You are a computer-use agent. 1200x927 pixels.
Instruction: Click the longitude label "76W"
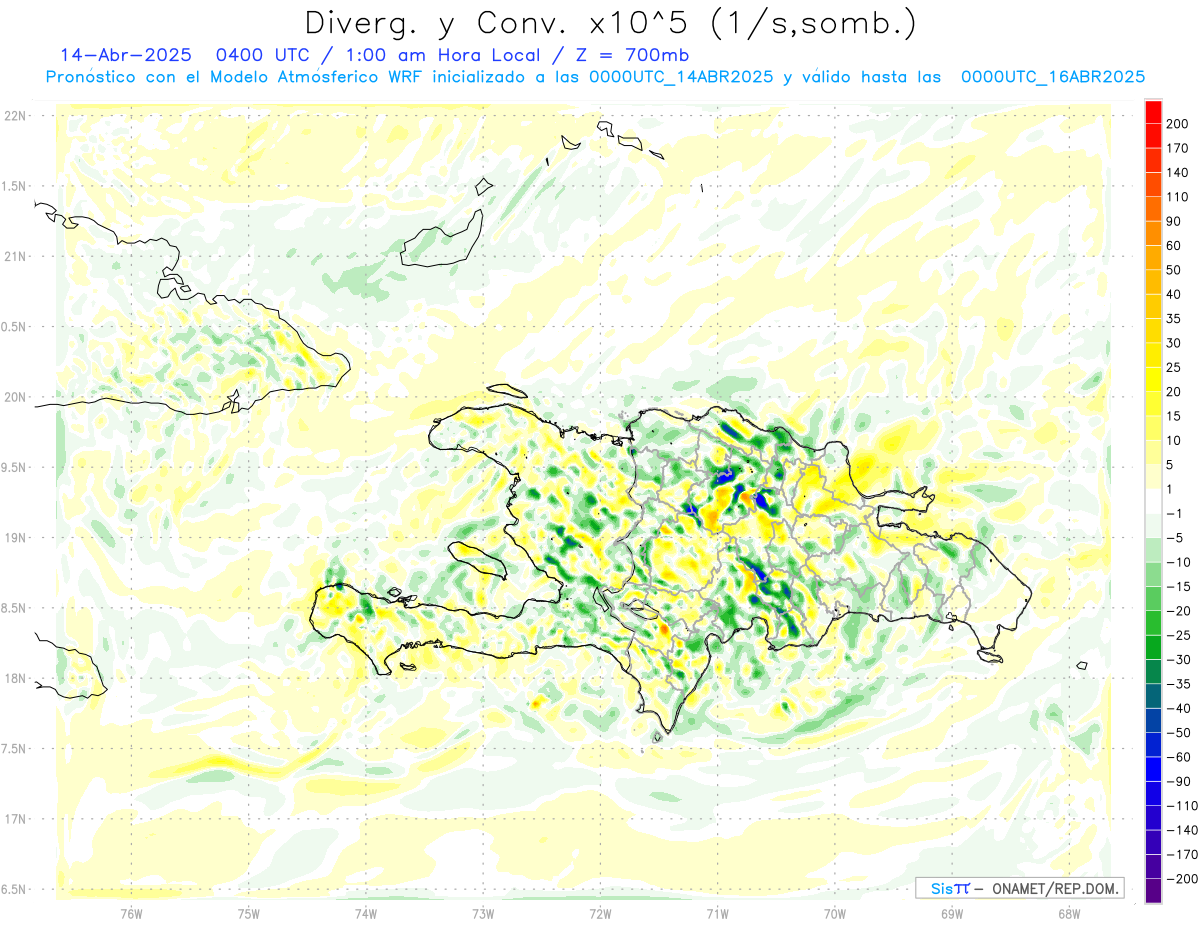[131, 914]
